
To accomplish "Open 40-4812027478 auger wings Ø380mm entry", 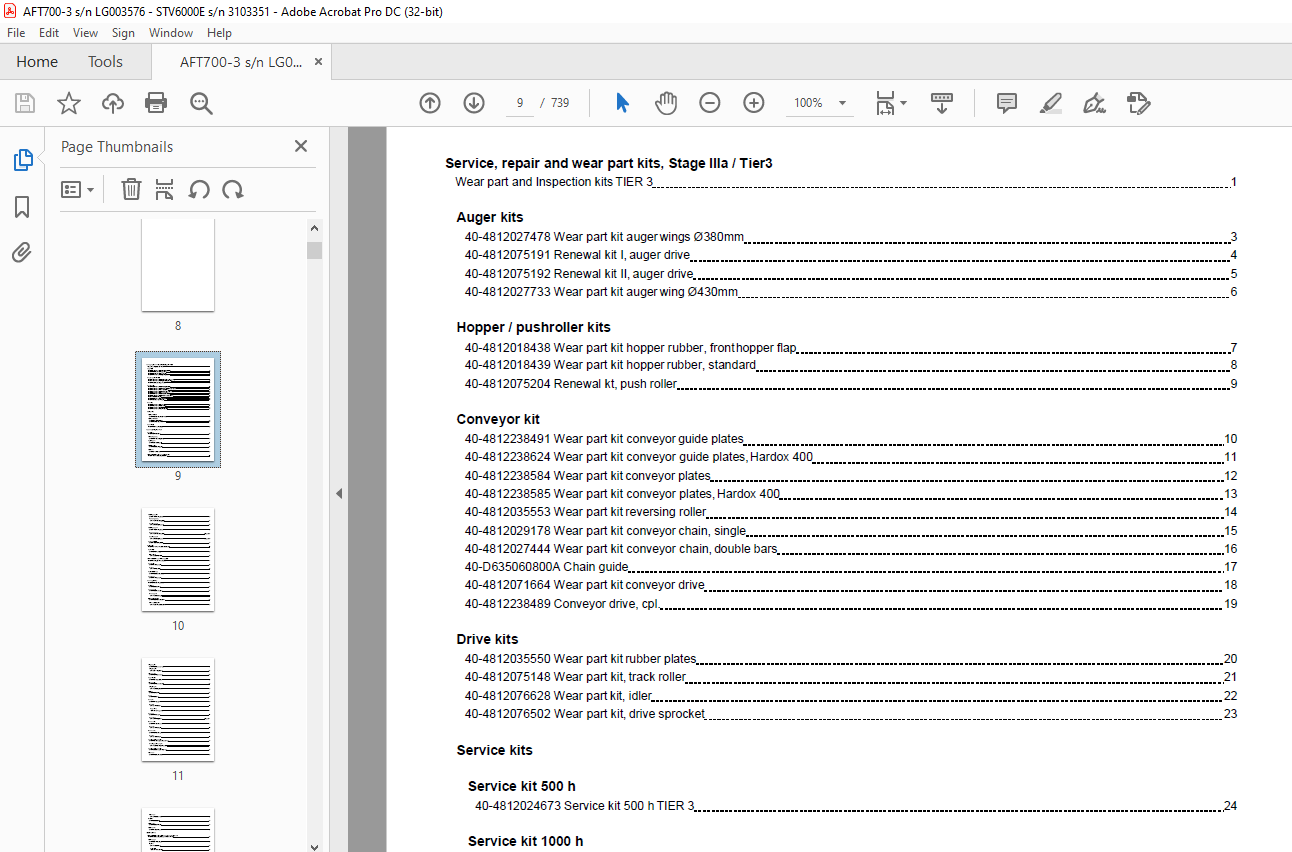I will point(851,237).
